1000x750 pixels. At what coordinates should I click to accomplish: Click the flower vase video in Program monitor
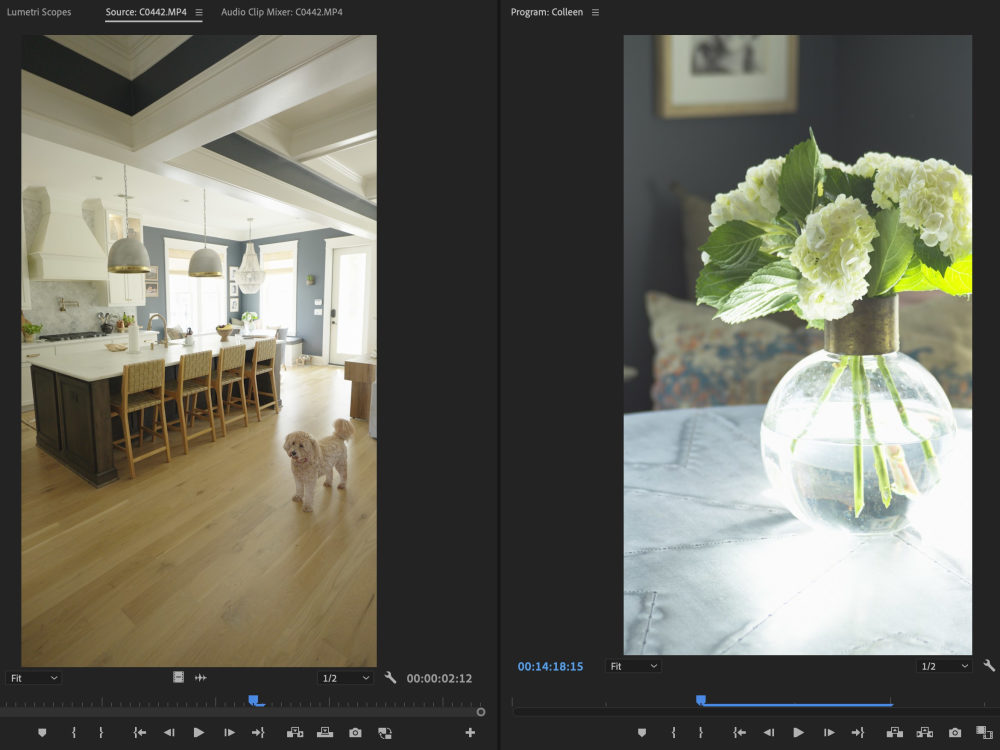pos(798,344)
